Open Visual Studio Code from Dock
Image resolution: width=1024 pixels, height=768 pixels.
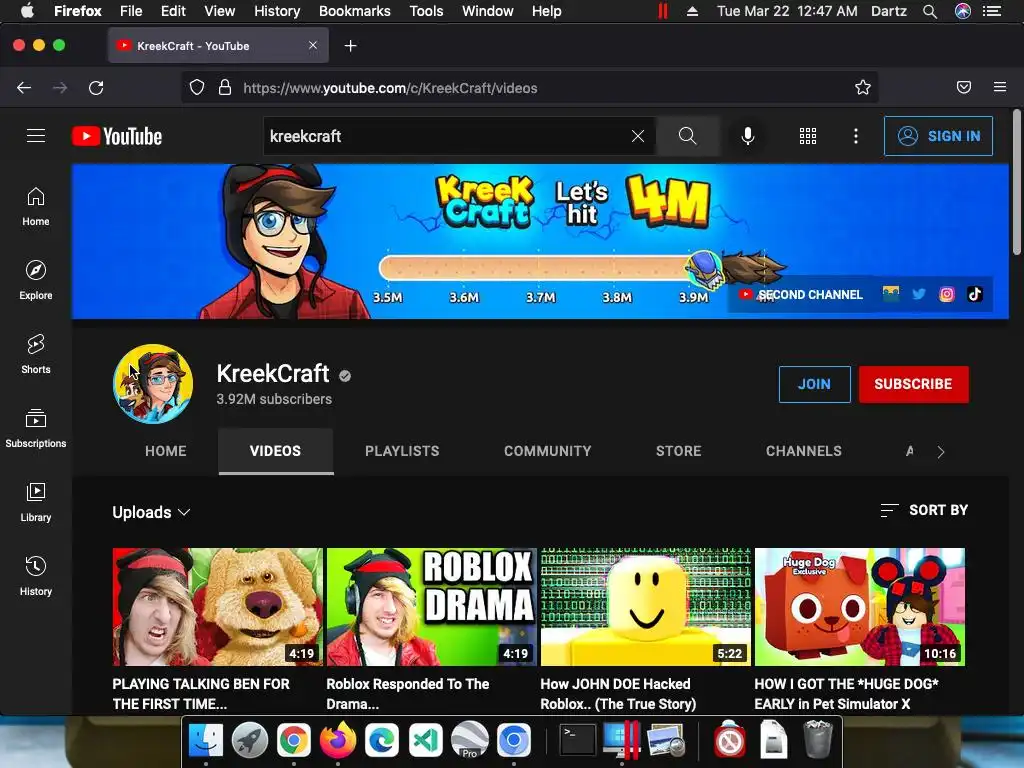click(x=426, y=741)
